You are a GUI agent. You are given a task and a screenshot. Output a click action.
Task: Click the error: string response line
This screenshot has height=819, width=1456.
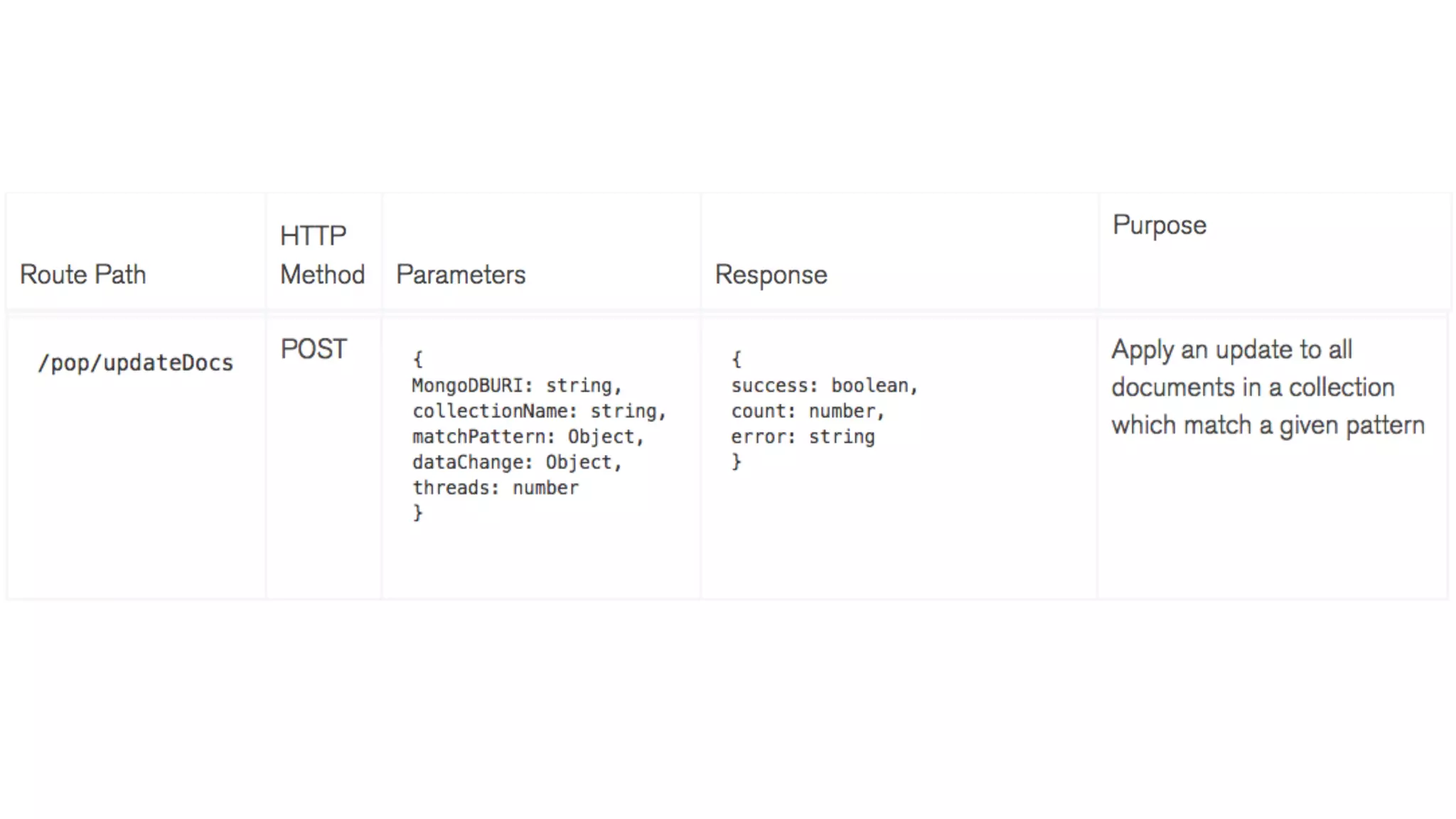[802, 437]
